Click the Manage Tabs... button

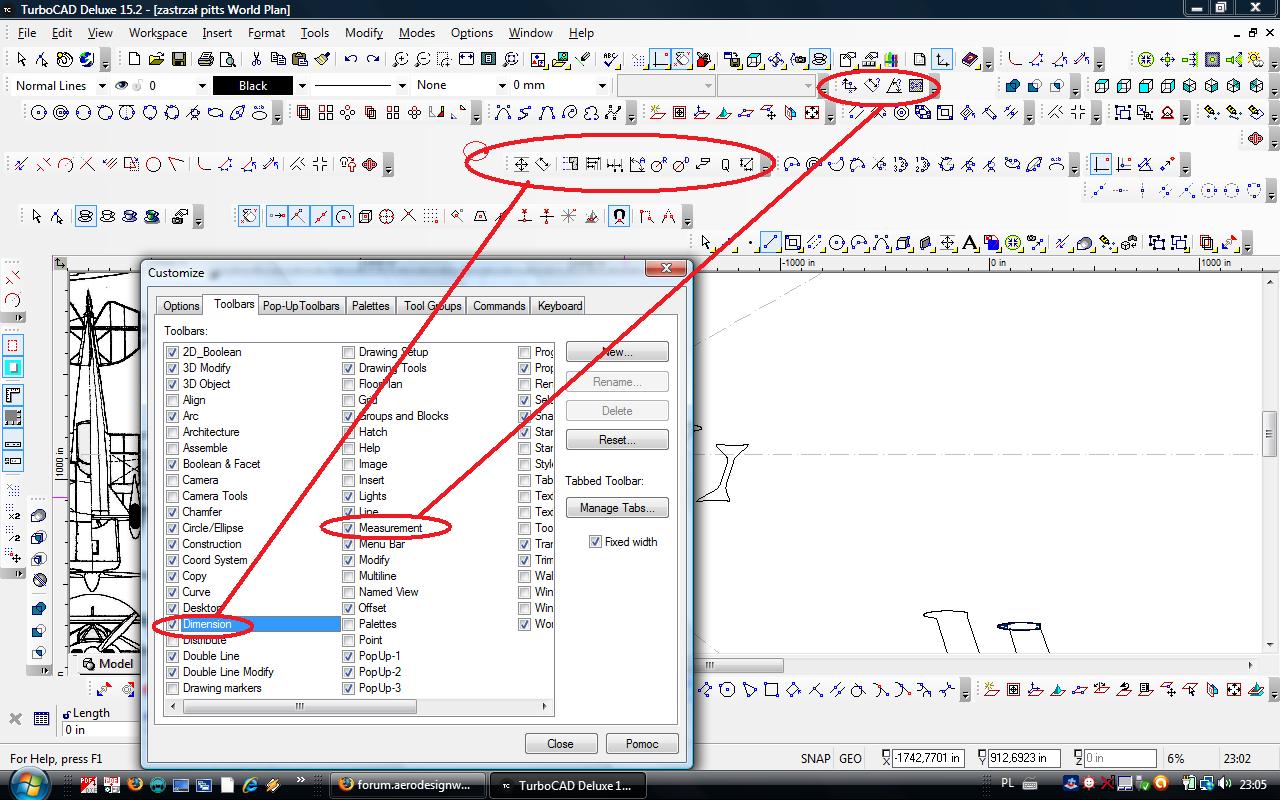(x=616, y=508)
